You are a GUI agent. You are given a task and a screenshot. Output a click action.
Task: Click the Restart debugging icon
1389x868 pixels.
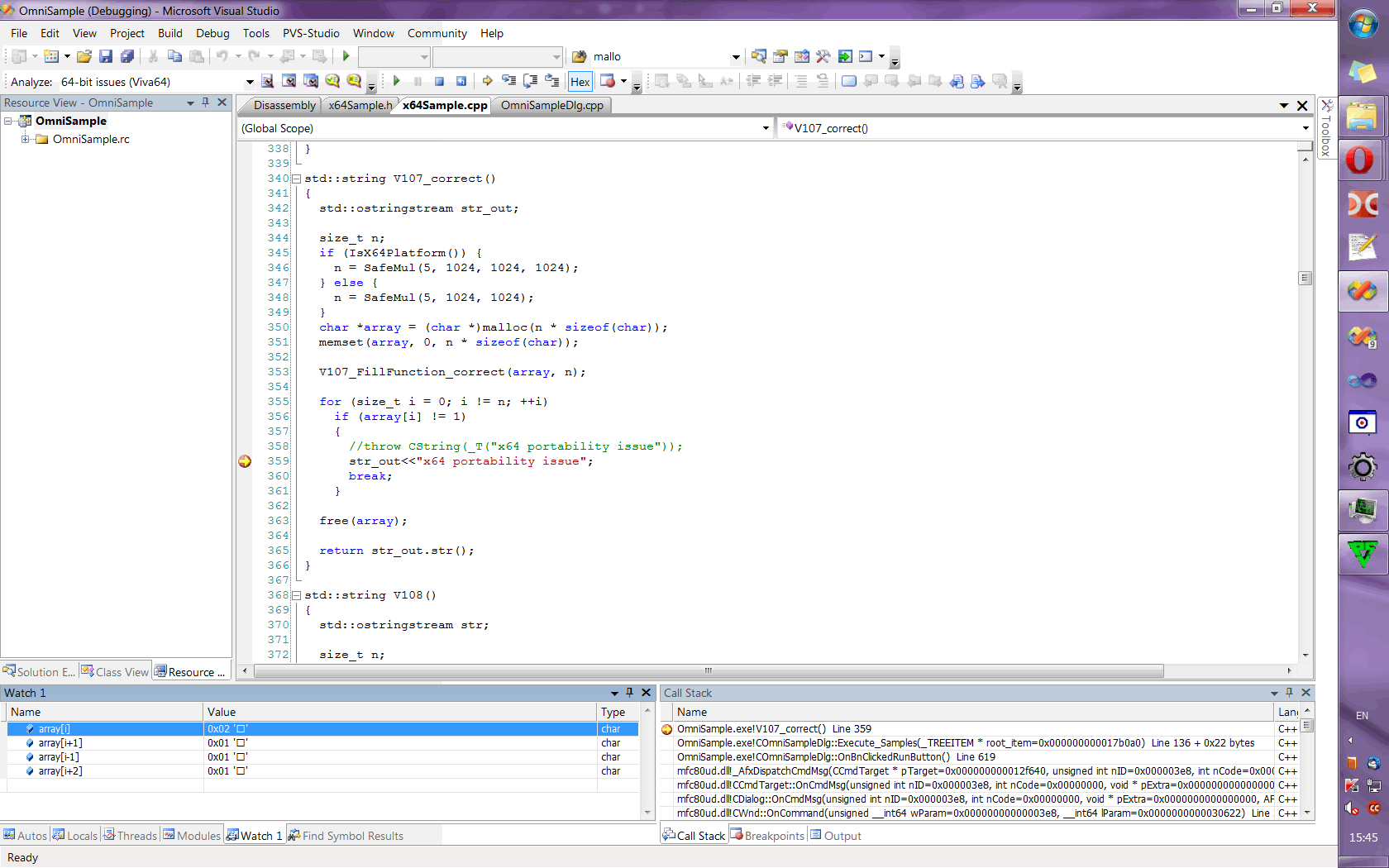[x=461, y=81]
